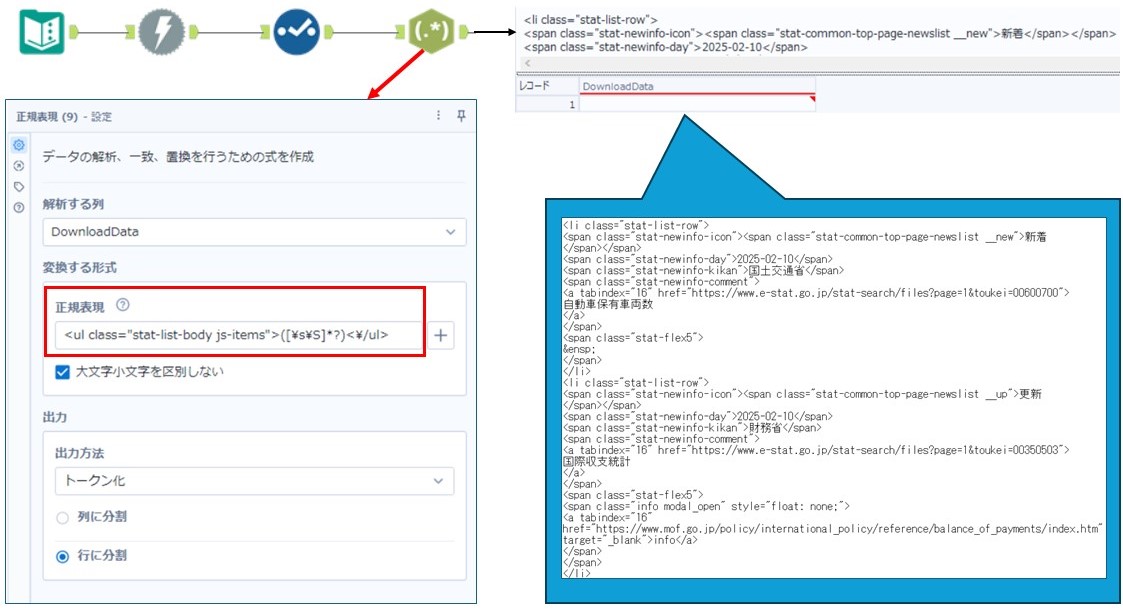This screenshot has height=609, width=1123.
Task: Uncheck 大文字小文字を区別しない checkbox
Action: [63, 372]
